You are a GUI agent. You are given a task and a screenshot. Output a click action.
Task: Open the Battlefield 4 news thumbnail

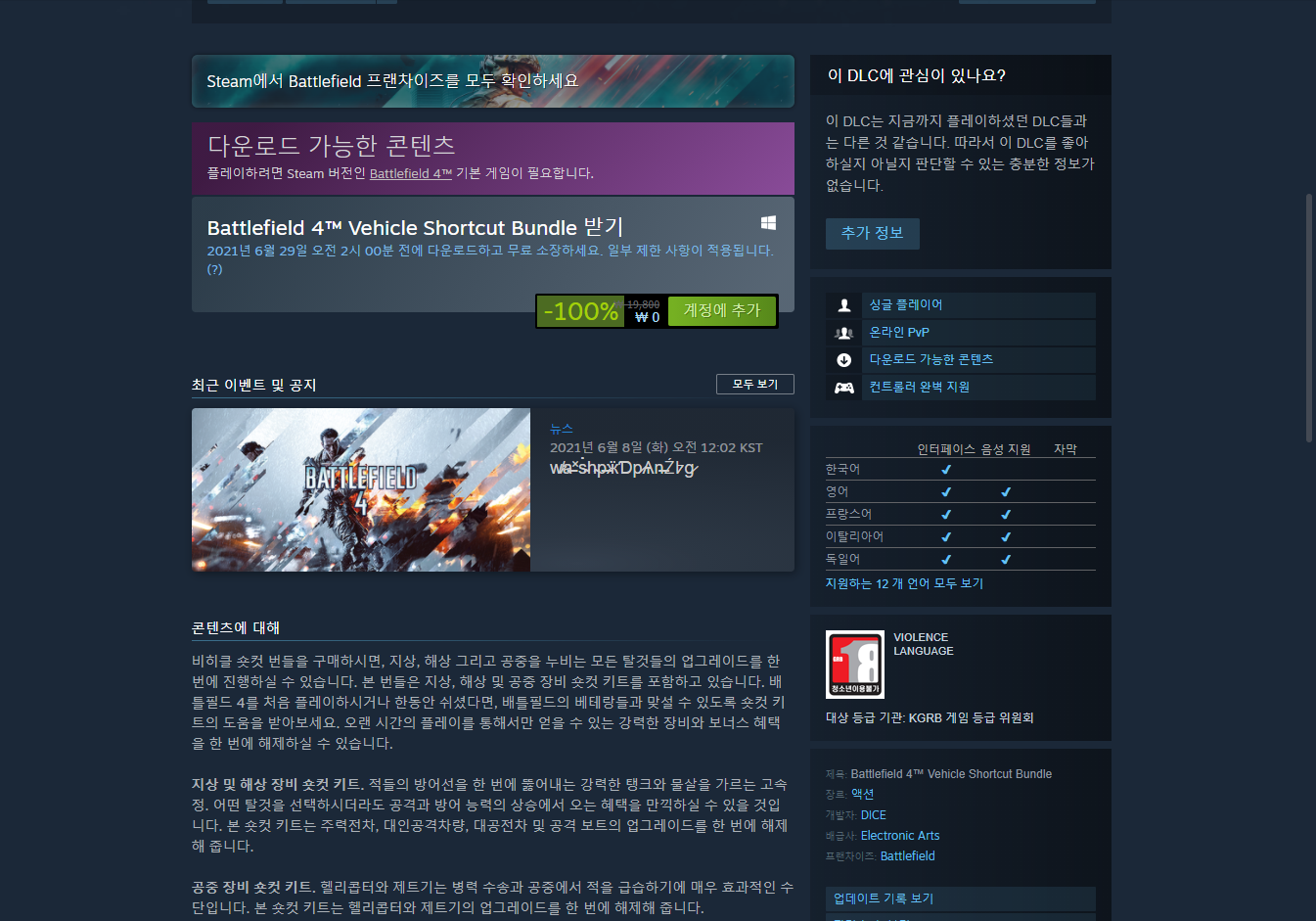361,489
